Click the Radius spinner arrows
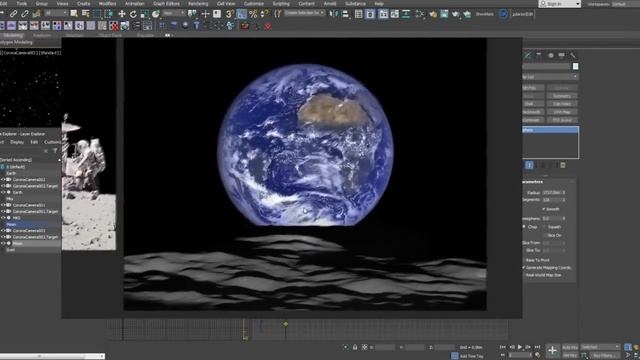 564,192
